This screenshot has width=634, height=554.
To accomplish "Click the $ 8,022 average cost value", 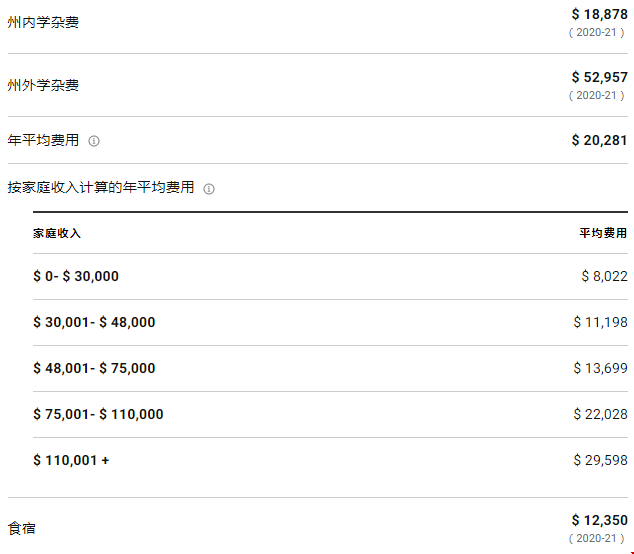I will [x=604, y=277].
